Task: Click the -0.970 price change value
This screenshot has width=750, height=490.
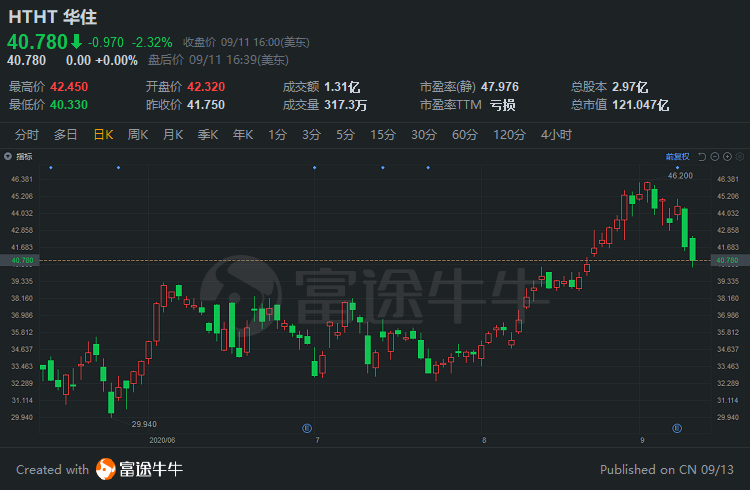Action: pos(106,43)
